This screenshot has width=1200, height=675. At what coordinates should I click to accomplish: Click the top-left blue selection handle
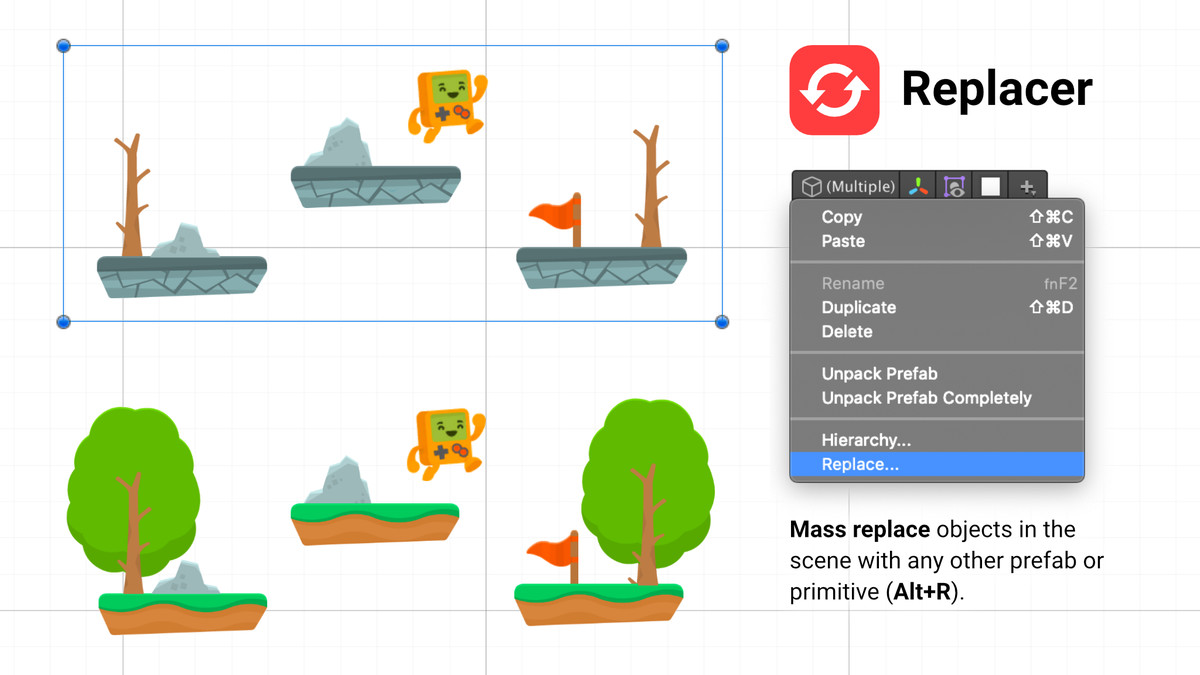(64, 46)
